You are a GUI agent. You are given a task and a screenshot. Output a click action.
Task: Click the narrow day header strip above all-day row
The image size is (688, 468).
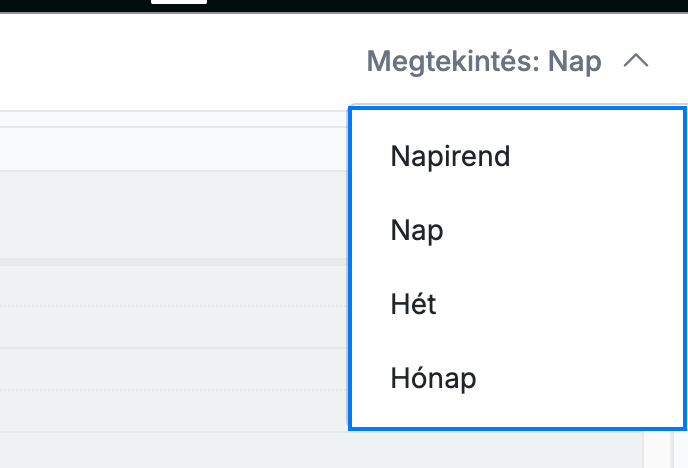coord(174,119)
